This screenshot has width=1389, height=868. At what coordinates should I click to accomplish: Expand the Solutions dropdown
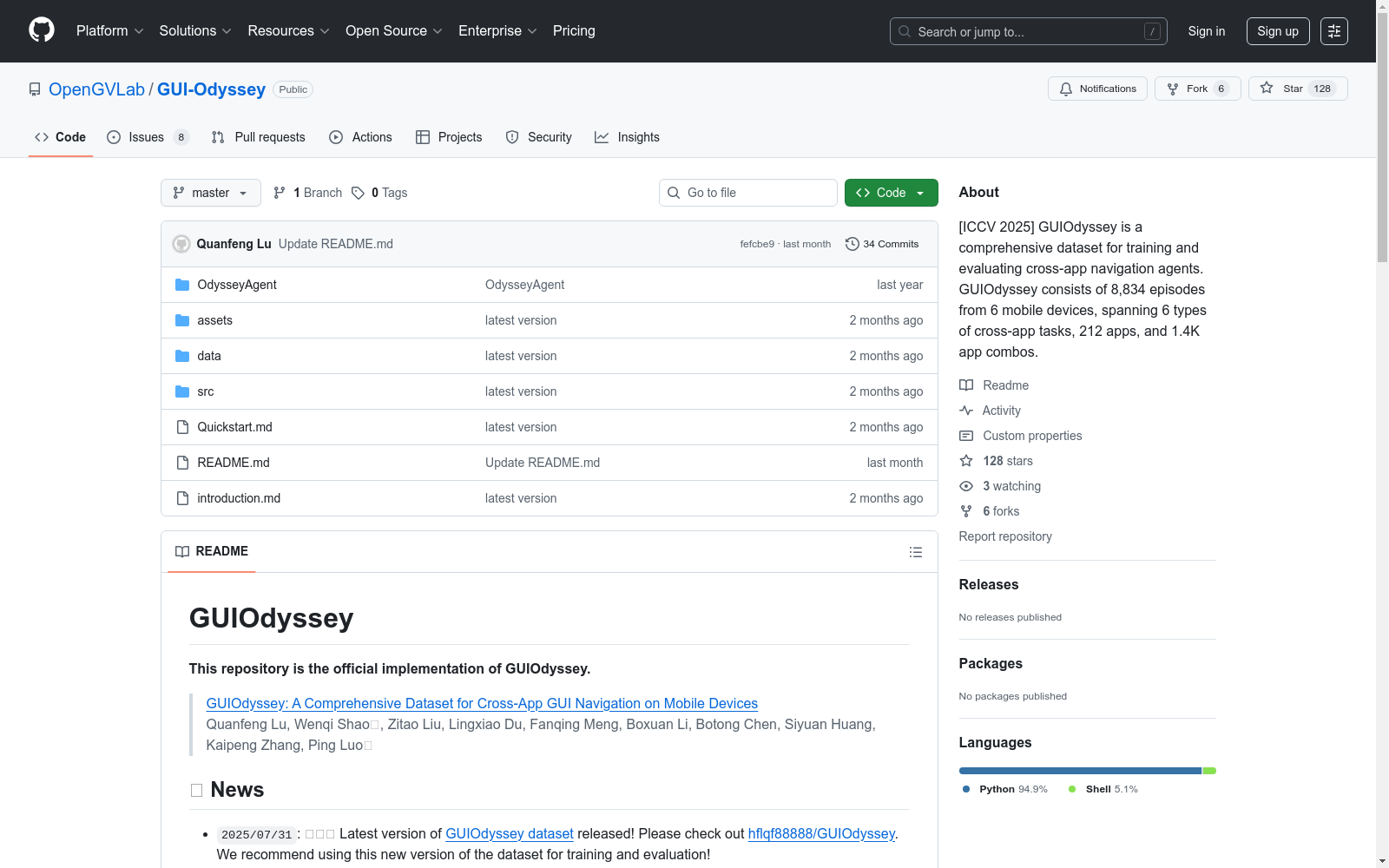(x=195, y=31)
